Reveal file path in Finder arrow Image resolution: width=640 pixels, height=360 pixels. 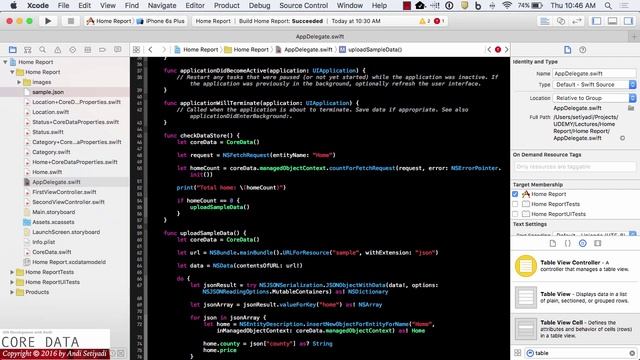click(622, 138)
